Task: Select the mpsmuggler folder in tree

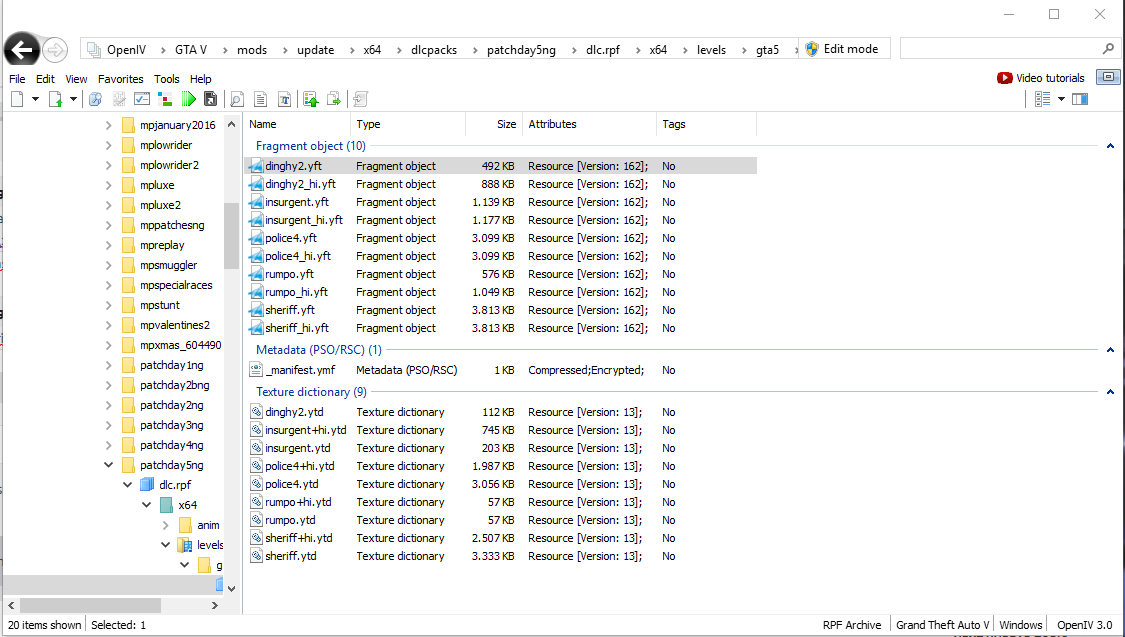Action: click(x=169, y=265)
